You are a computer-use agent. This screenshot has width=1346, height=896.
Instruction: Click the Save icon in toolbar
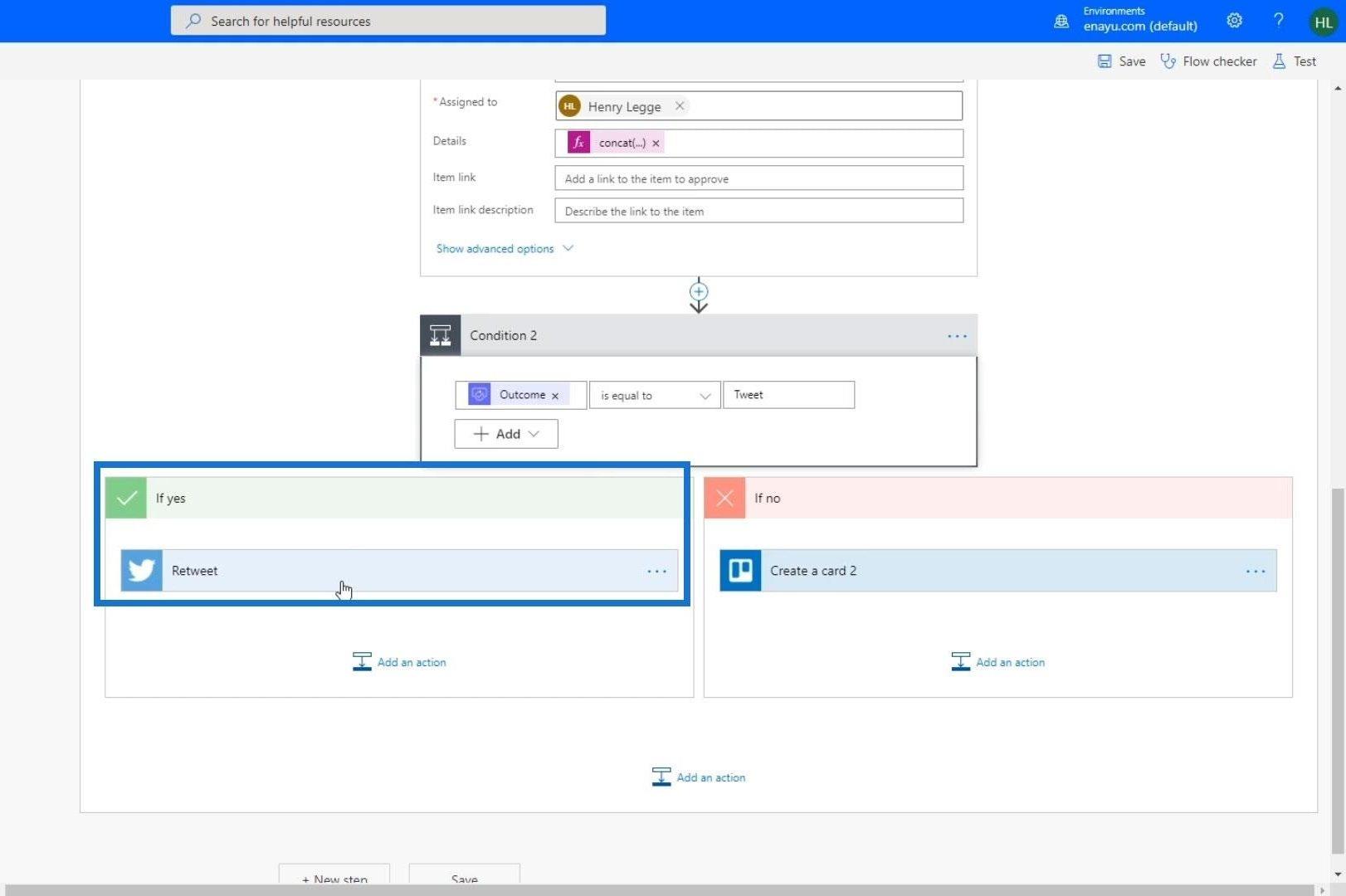pyautogui.click(x=1105, y=61)
